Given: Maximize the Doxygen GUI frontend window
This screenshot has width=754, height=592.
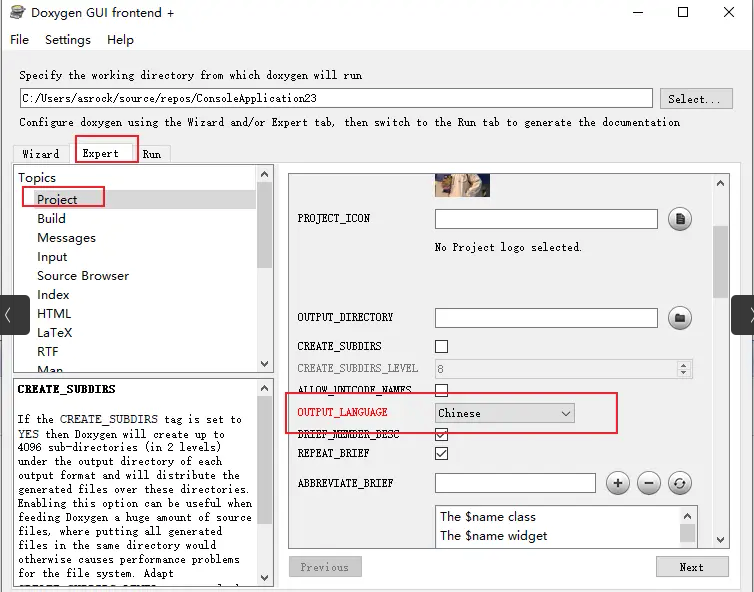Looking at the screenshot, I should tap(683, 12).
